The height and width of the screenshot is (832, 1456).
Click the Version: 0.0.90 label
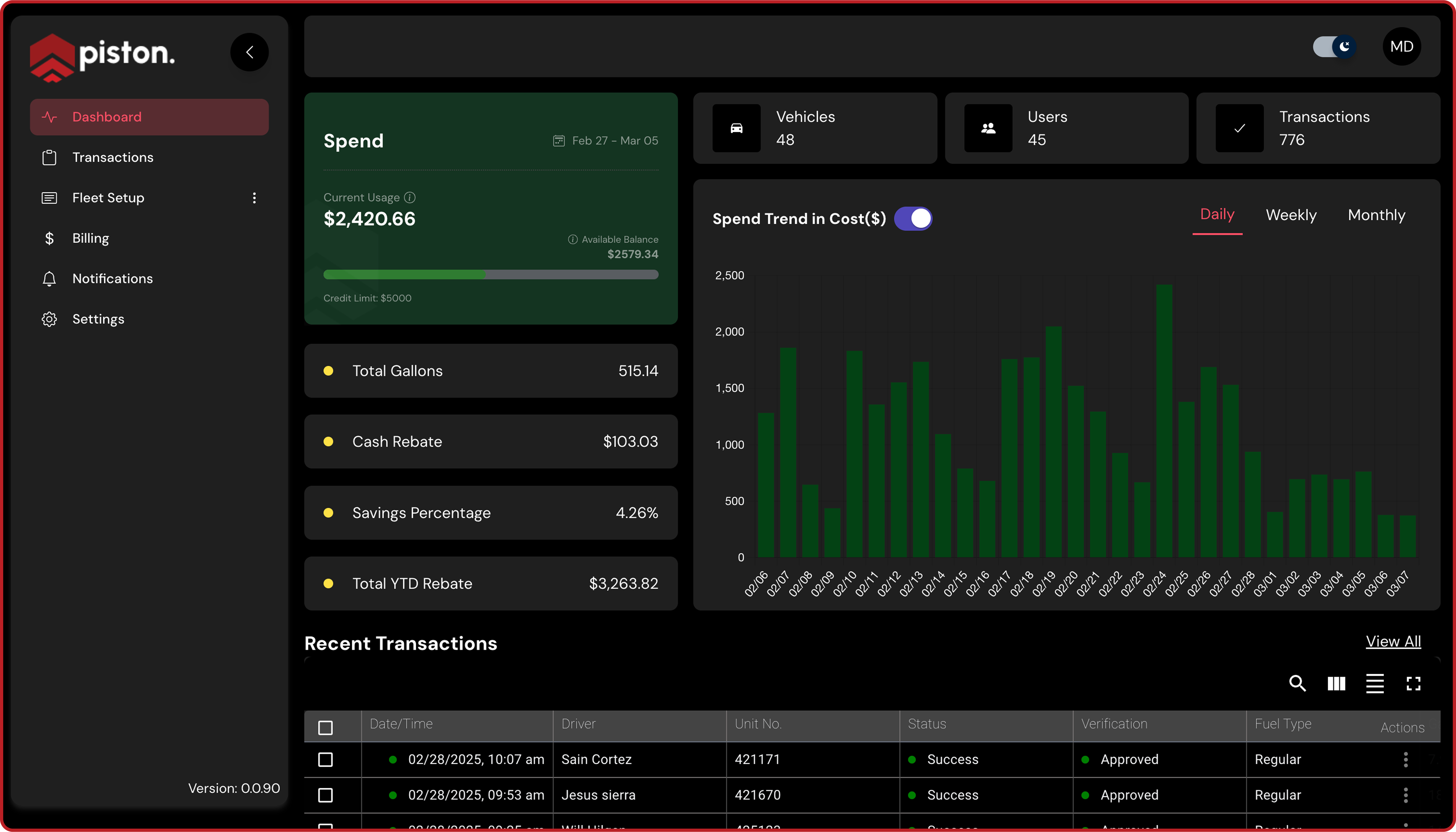(234, 788)
